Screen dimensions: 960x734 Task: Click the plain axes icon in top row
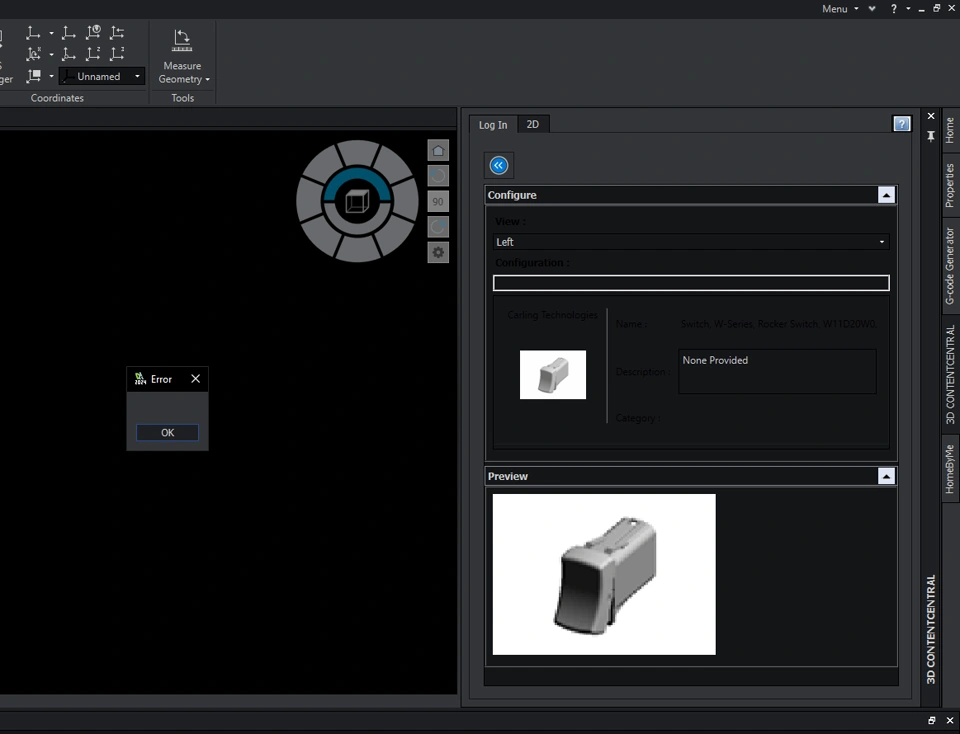point(69,33)
